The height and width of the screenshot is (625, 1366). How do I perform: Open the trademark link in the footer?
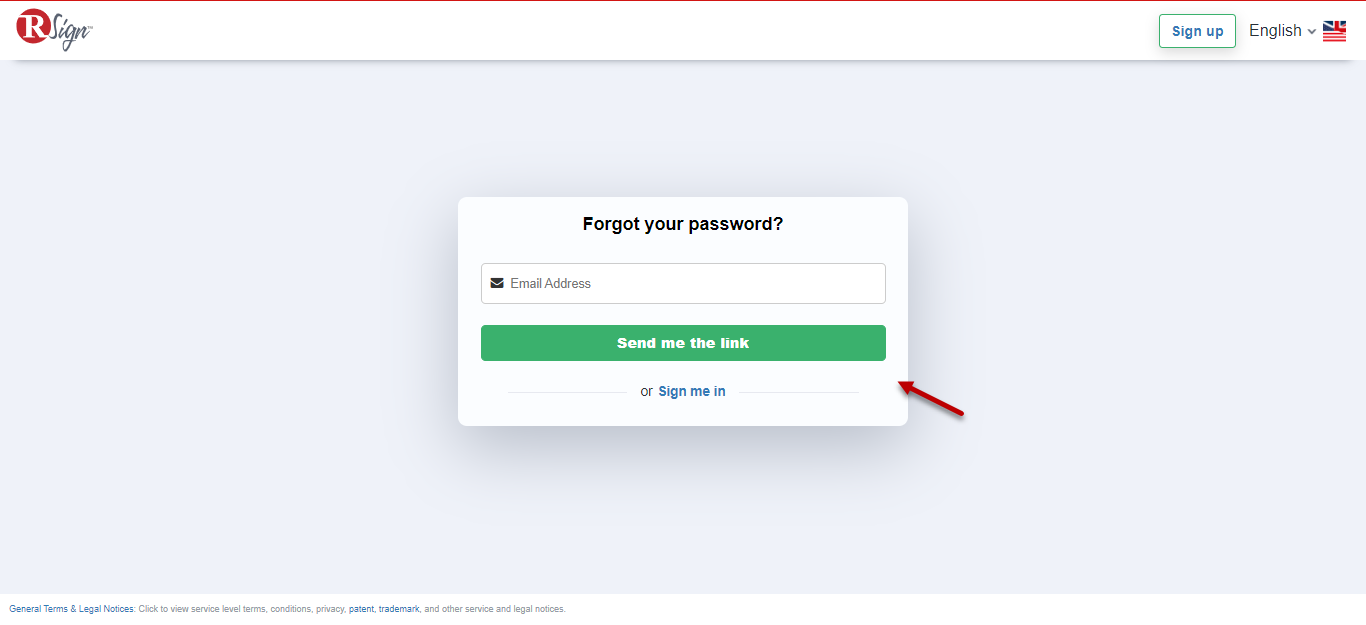[x=399, y=609]
